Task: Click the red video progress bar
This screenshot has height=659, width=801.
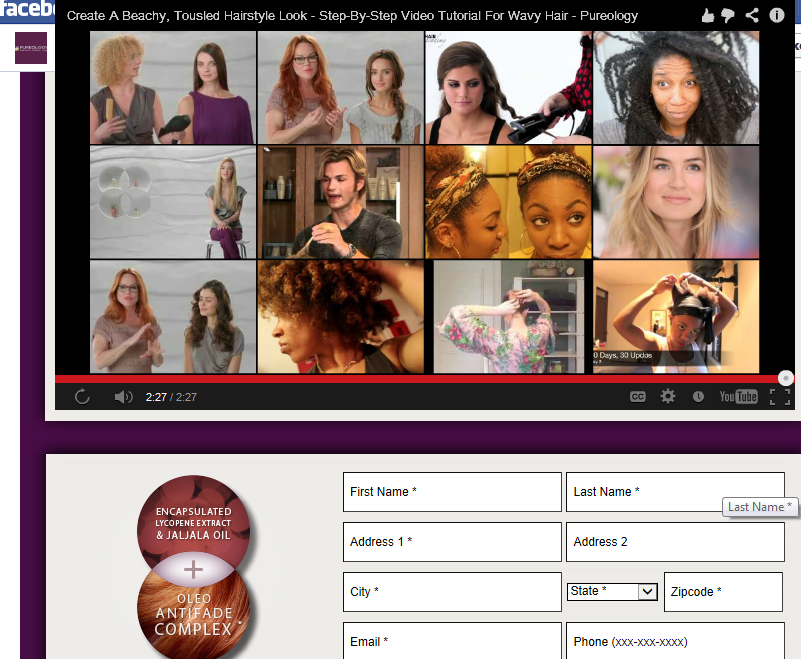Action: point(400,379)
